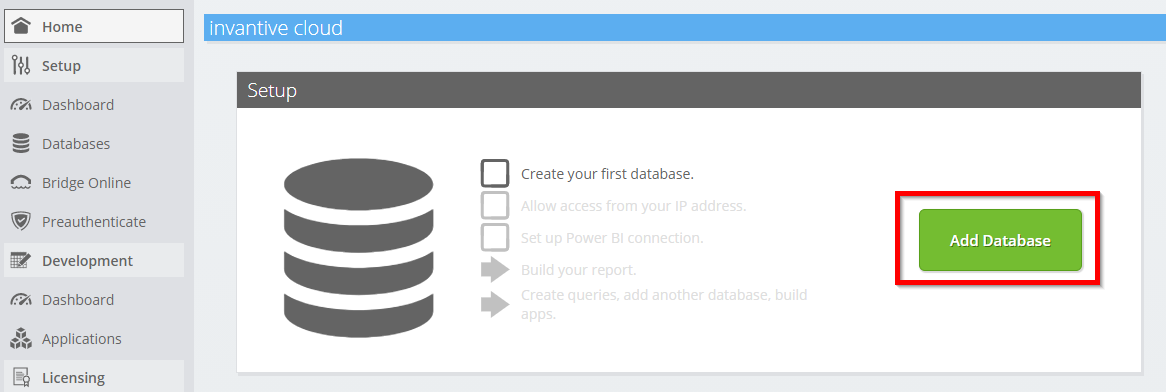Click the Home house icon

click(x=22, y=27)
